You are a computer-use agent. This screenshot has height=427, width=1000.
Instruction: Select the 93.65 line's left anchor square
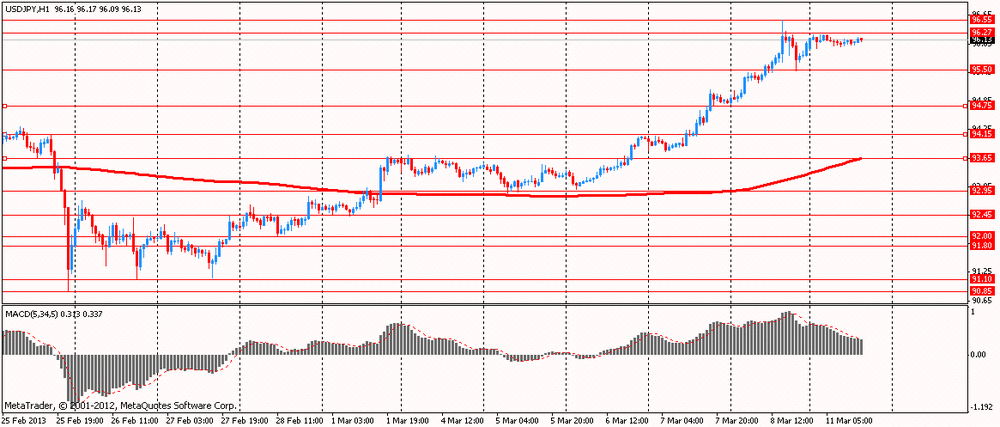tap(4, 158)
